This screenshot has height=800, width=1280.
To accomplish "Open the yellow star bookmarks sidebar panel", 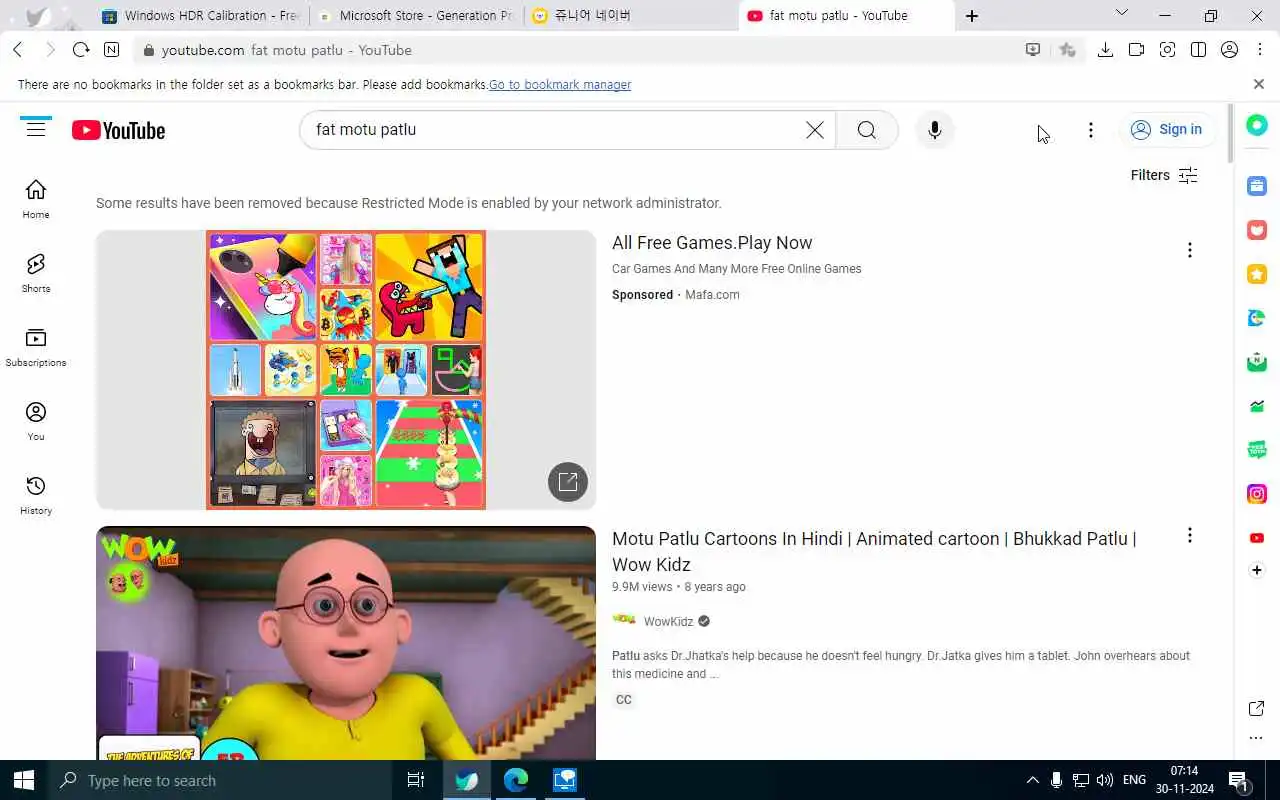I will click(x=1257, y=274).
